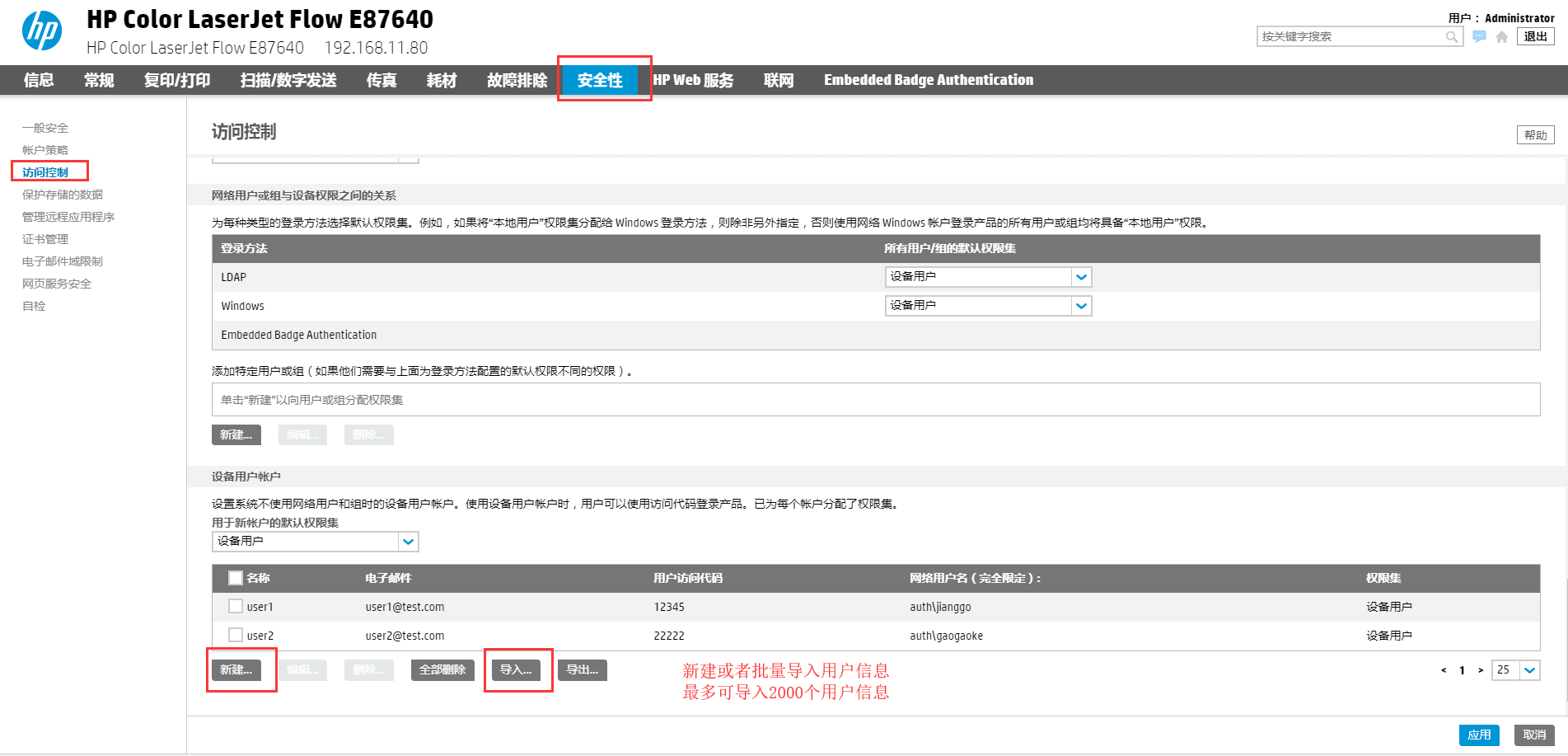Go to next page arrow in pagination
The width and height of the screenshot is (1568, 756).
1481,670
